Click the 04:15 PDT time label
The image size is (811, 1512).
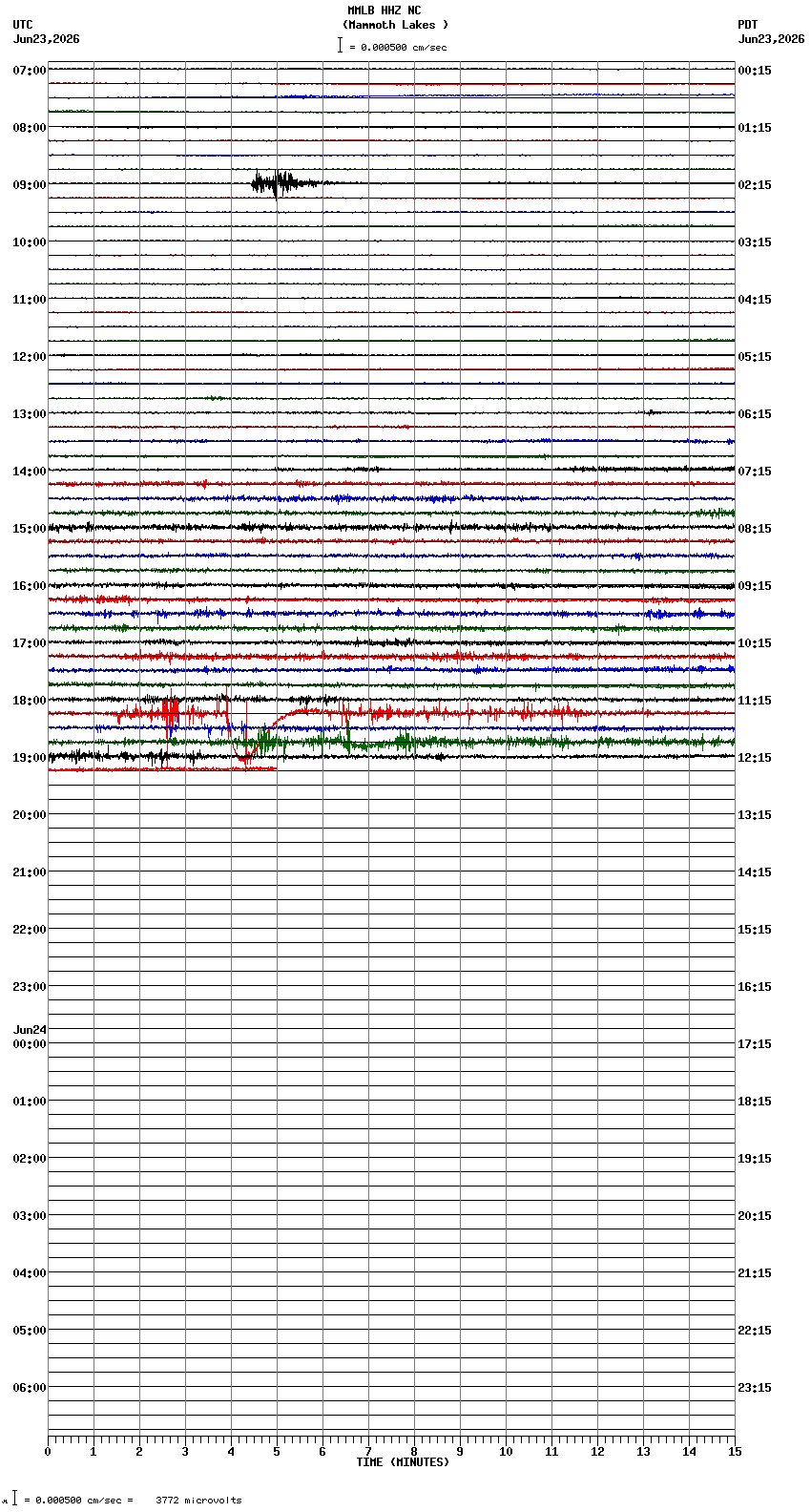(x=755, y=300)
